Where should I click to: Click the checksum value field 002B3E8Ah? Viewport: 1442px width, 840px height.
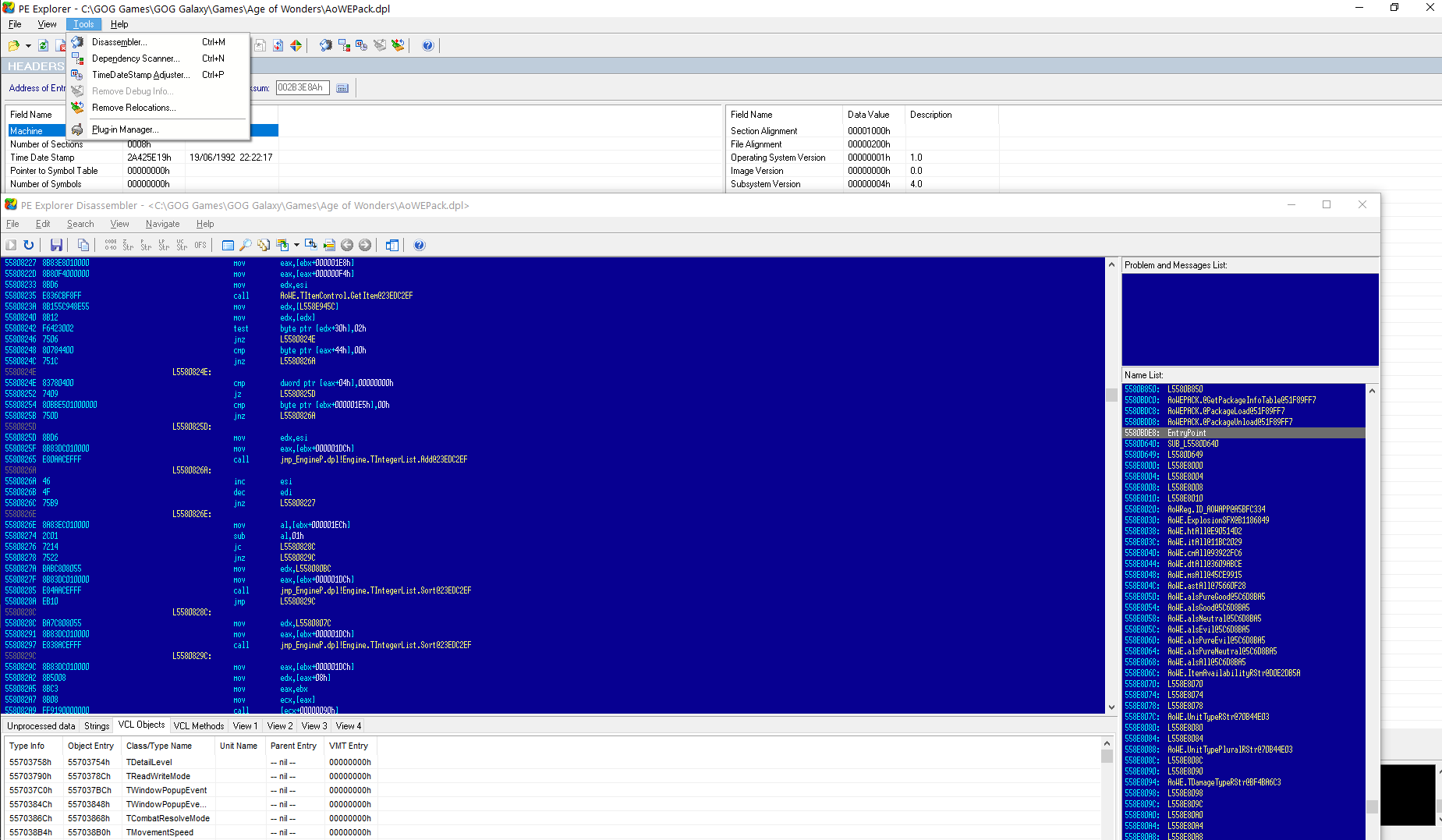(x=303, y=88)
